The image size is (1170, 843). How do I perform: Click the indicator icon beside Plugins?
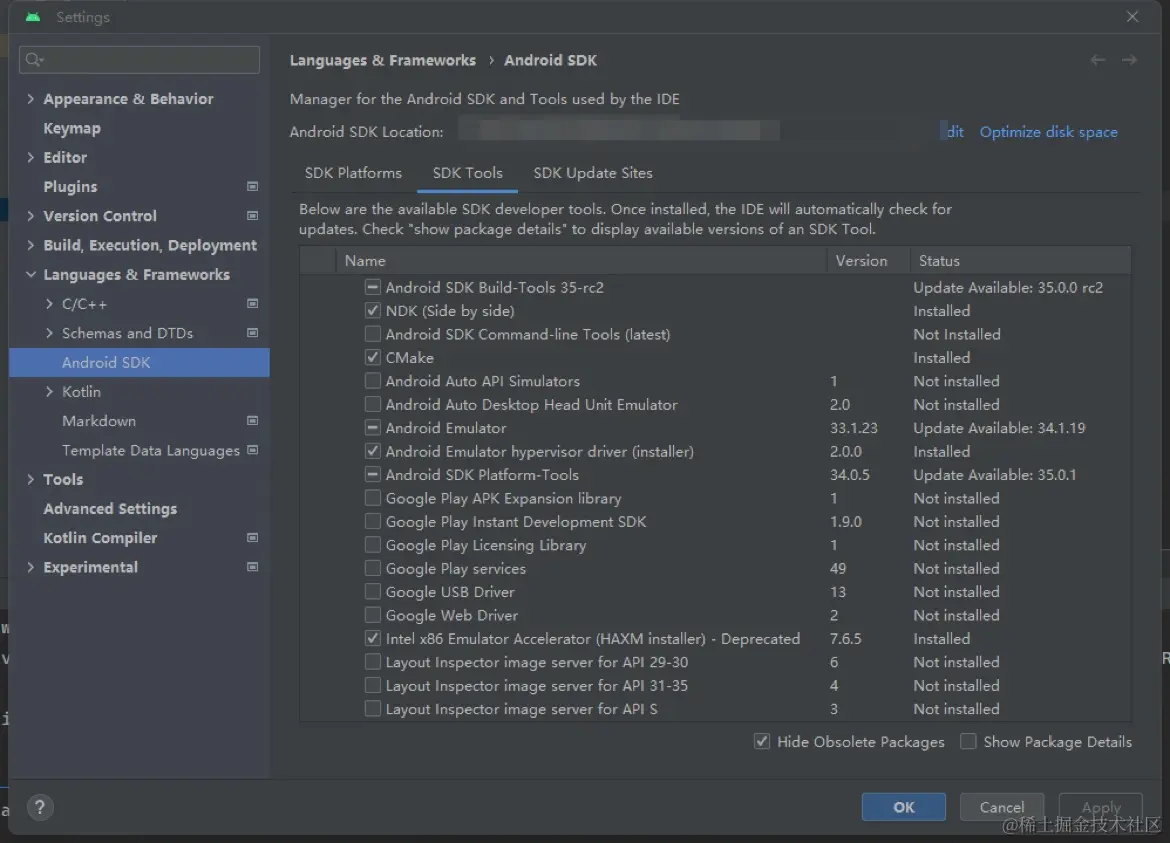(x=253, y=186)
